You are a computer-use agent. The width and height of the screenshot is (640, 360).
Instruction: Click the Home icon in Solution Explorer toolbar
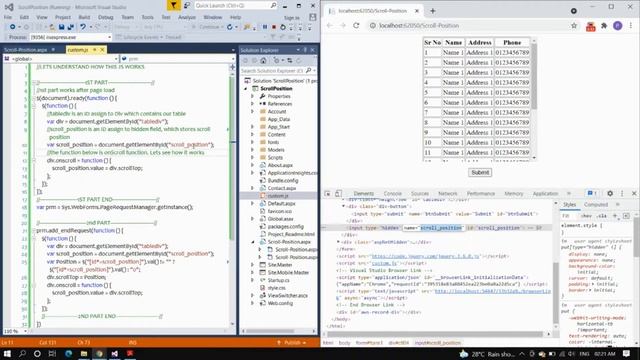pos(263,60)
